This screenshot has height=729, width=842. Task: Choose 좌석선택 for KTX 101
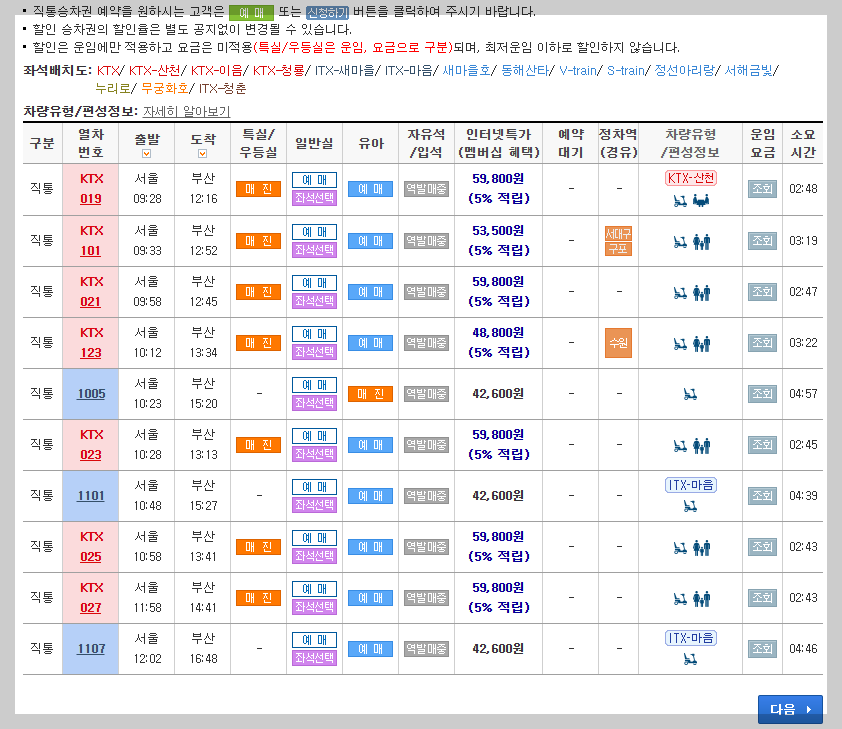click(x=314, y=250)
